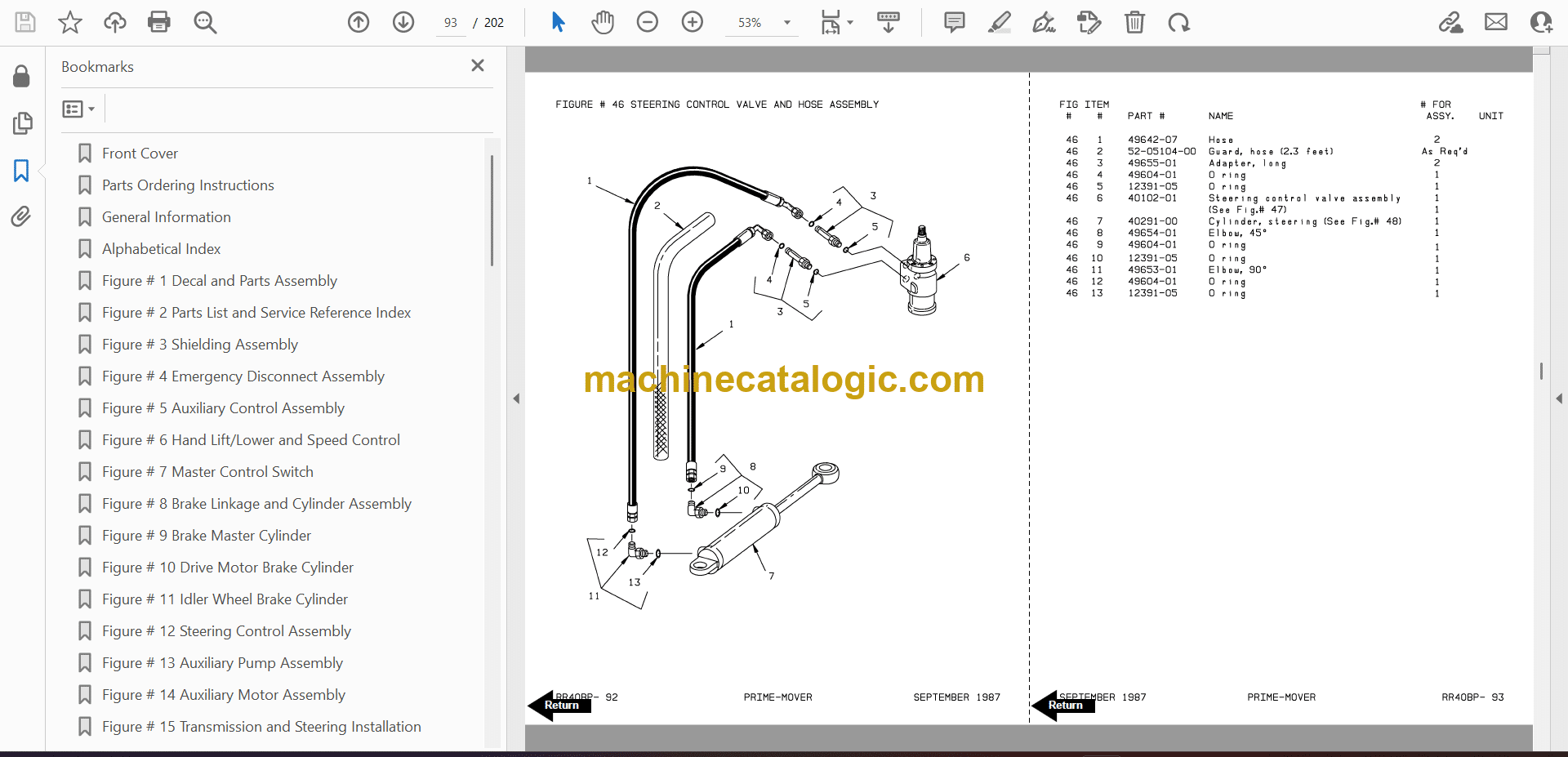Open the user account sign-in icon
Viewport: 1568px width, 757px height.
pos(1541,22)
